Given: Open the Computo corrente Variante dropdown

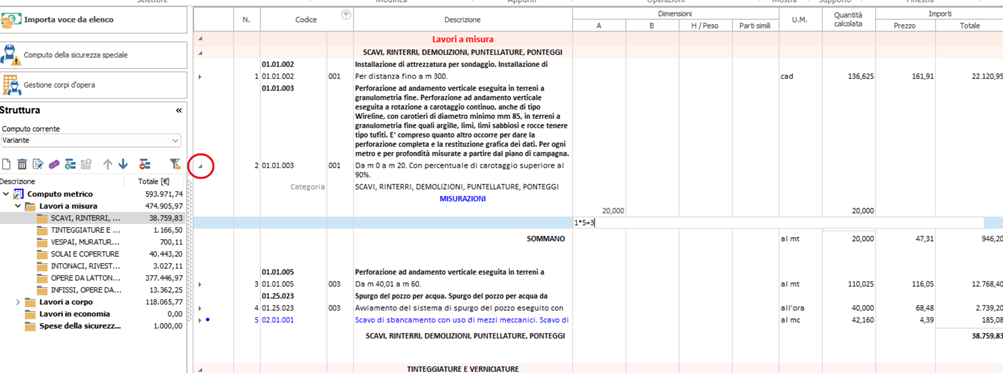Looking at the screenshot, I should click(x=91, y=139).
